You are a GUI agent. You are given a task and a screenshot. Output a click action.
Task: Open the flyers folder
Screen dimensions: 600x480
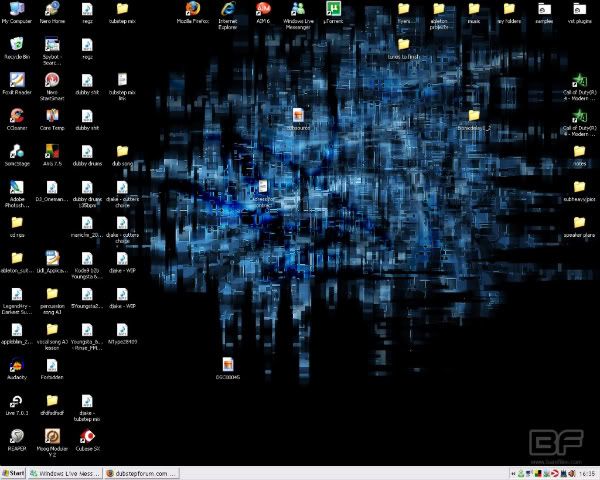pos(403,13)
